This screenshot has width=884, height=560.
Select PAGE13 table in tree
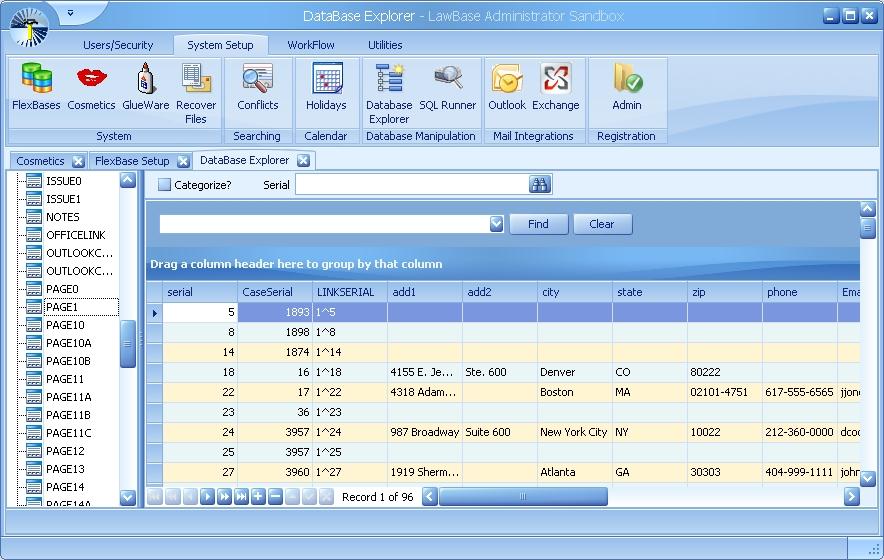(65, 469)
